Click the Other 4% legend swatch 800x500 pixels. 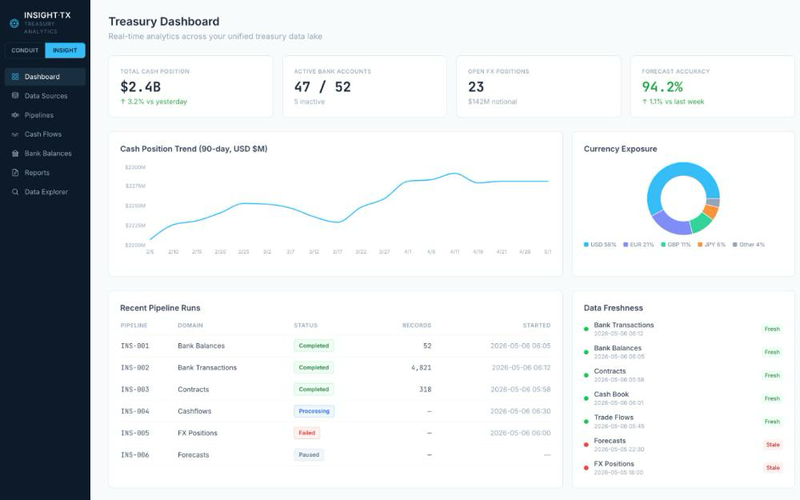[x=735, y=244]
